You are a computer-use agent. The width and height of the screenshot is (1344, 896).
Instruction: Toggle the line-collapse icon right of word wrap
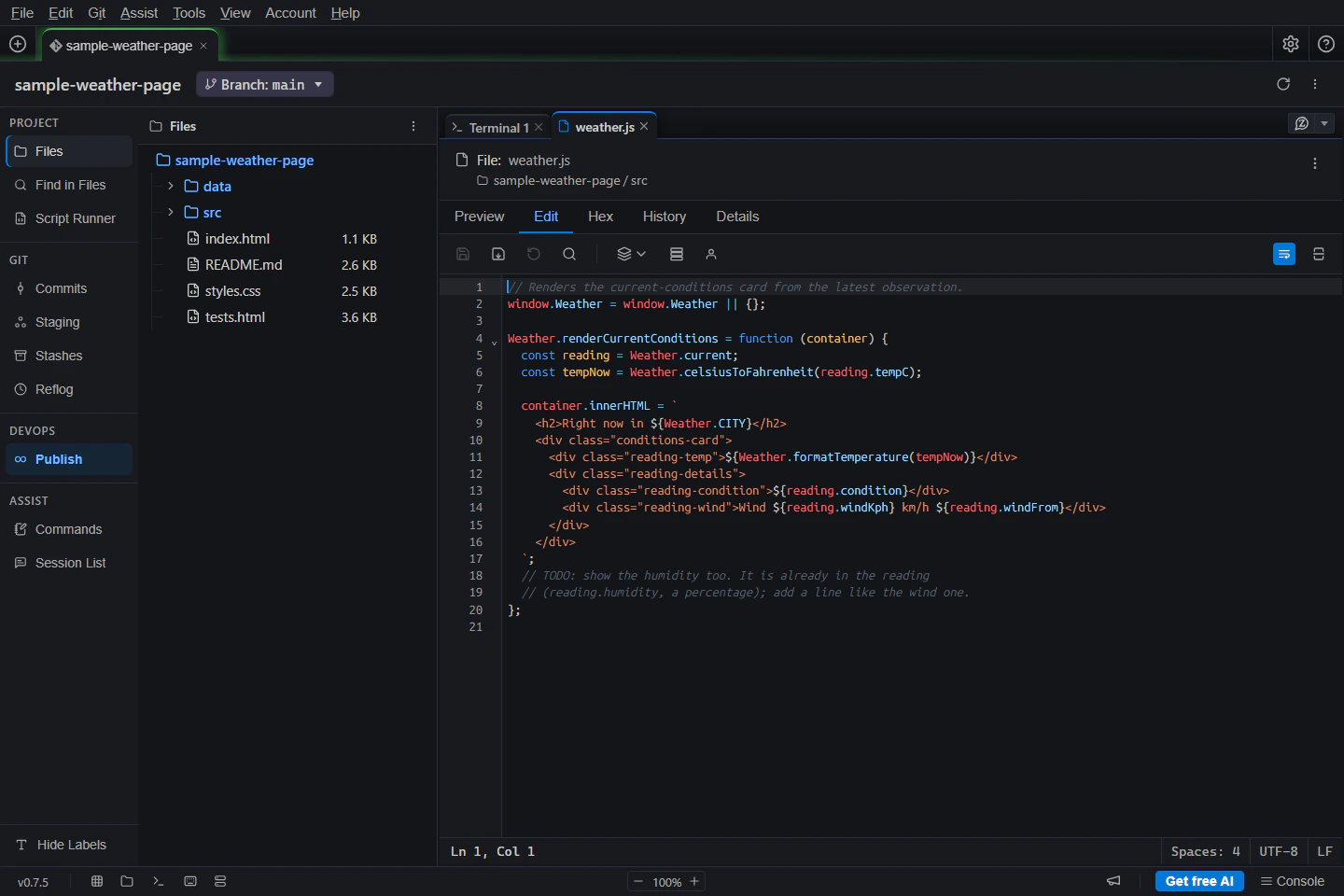coord(1319,254)
